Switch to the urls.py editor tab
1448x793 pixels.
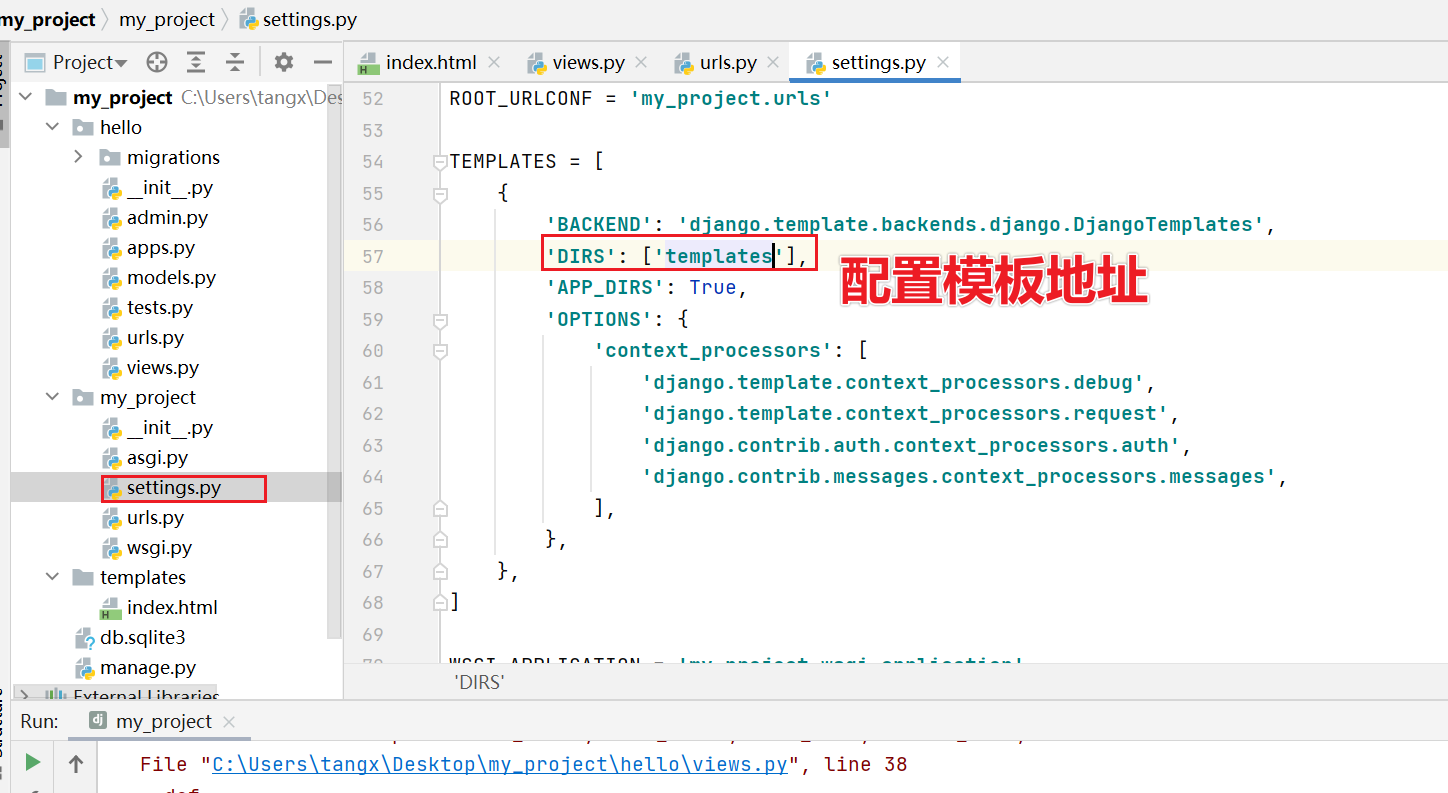(x=728, y=62)
